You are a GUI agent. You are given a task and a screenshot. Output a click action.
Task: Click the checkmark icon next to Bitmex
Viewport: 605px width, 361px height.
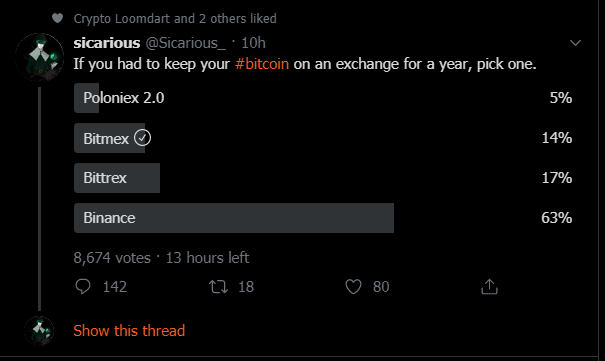tap(142, 138)
